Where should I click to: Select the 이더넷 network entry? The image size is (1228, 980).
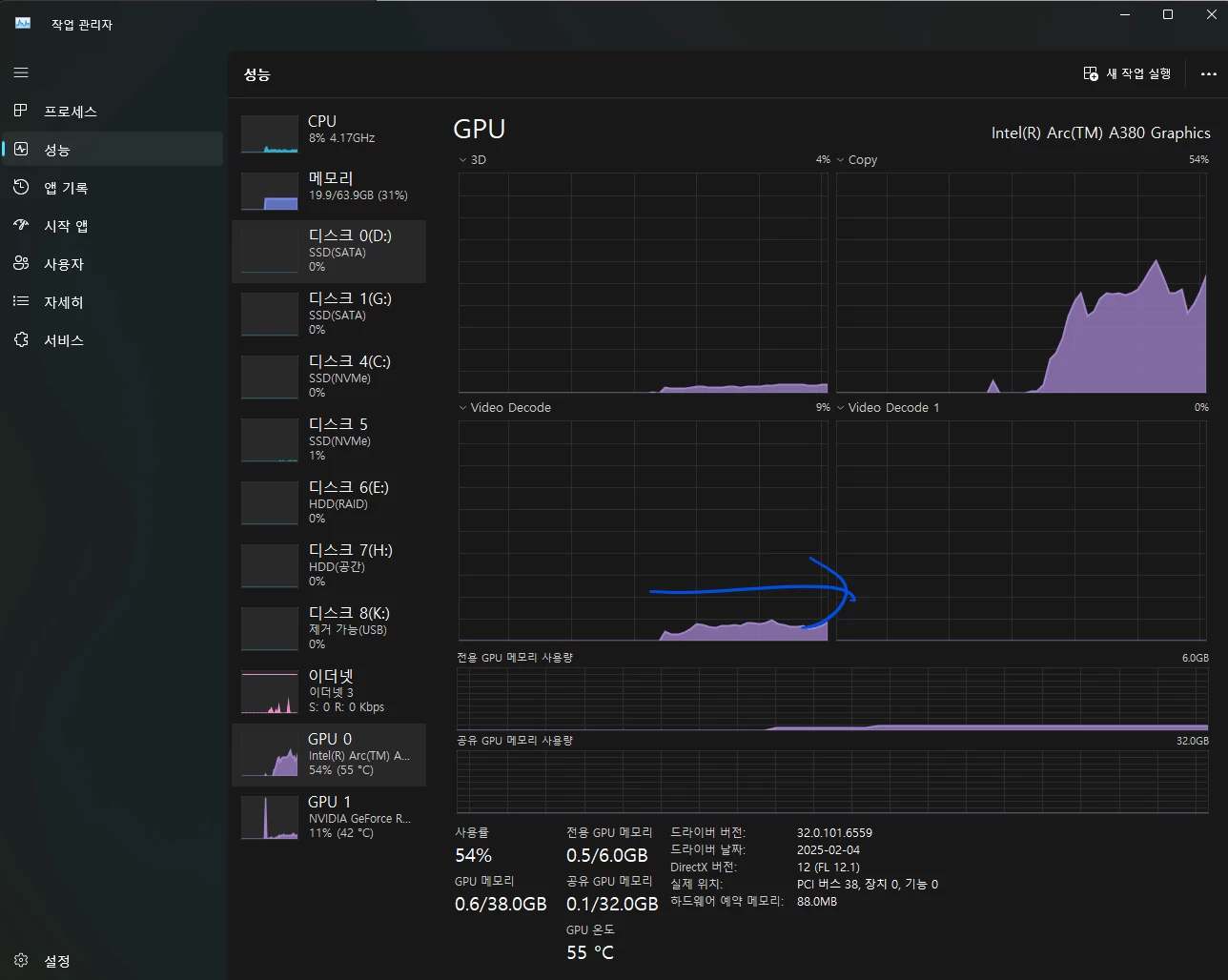(329, 692)
